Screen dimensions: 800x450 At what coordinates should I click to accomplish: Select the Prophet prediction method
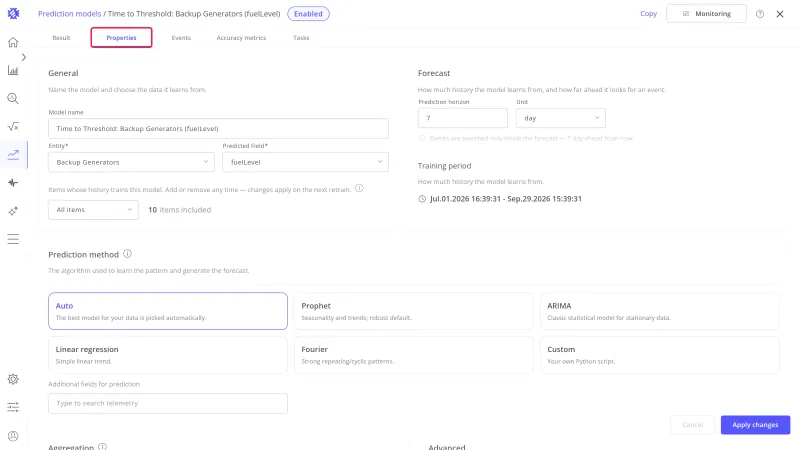pos(414,311)
